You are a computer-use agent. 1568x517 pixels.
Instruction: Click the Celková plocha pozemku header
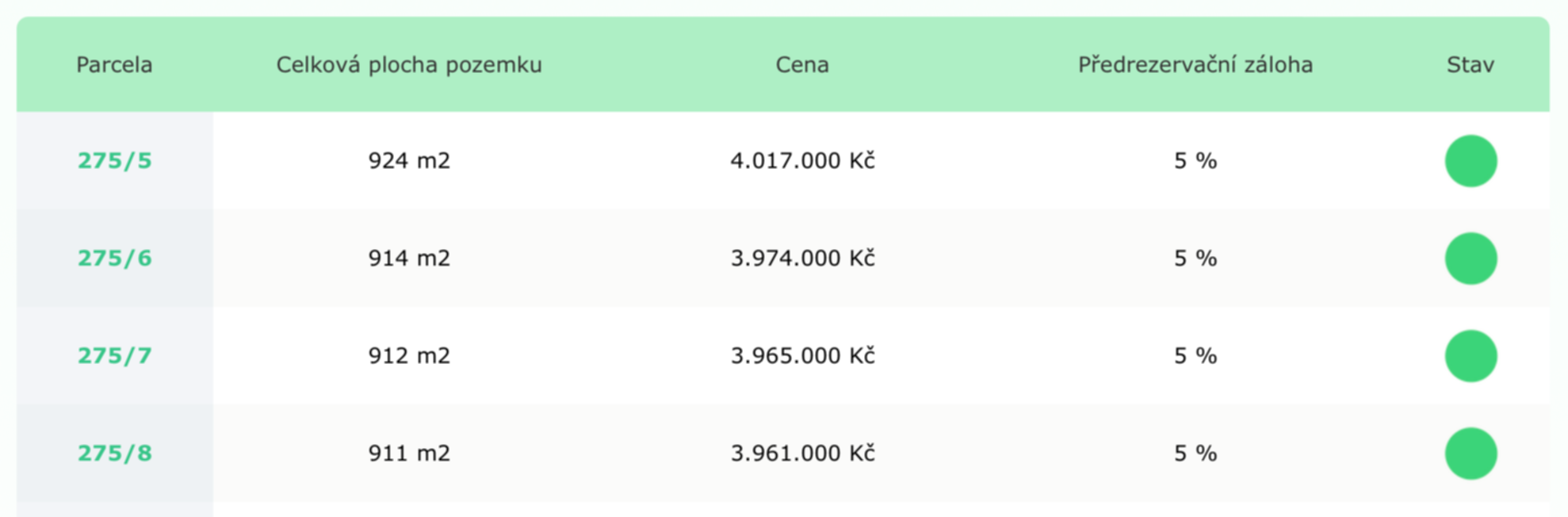click(x=409, y=65)
